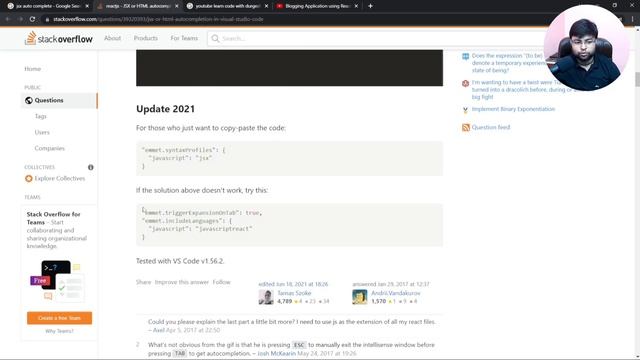
Task: Open the Products menu item
Action: click(146, 38)
